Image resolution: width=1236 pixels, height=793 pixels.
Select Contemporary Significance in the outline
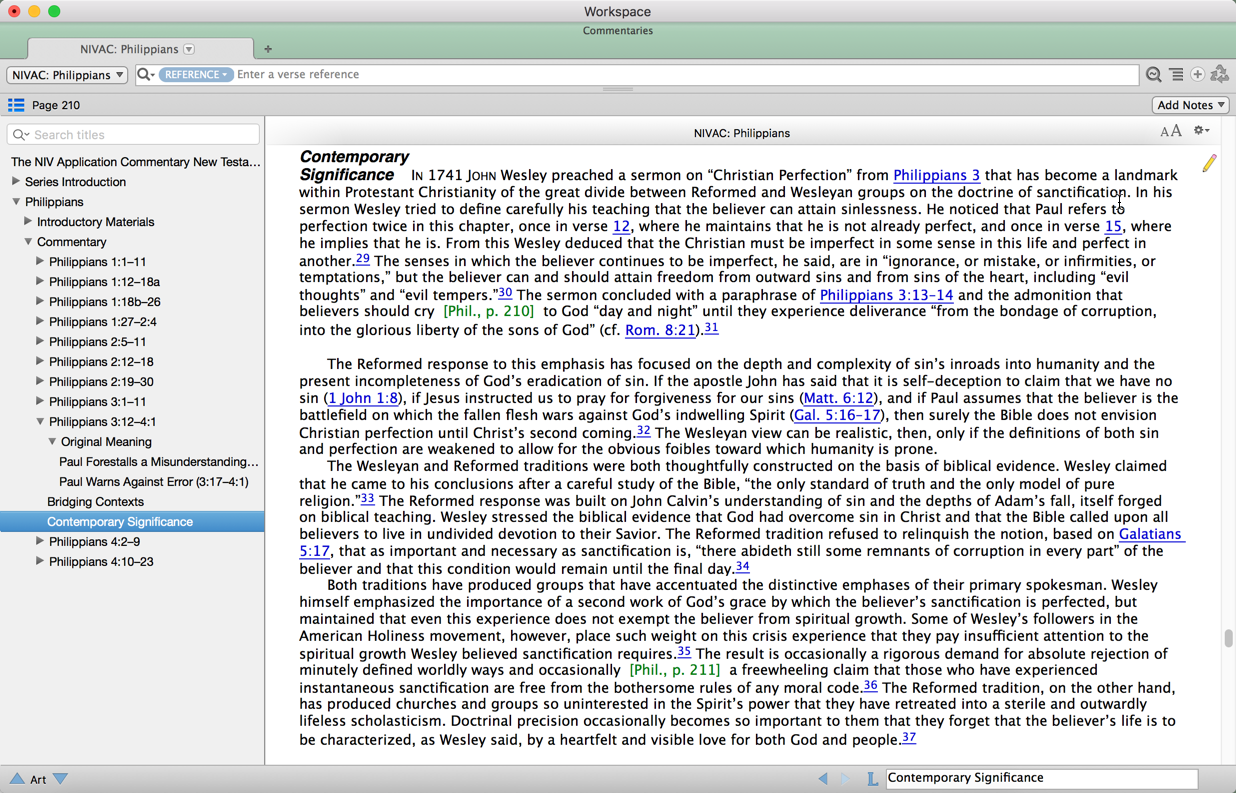(x=132, y=522)
